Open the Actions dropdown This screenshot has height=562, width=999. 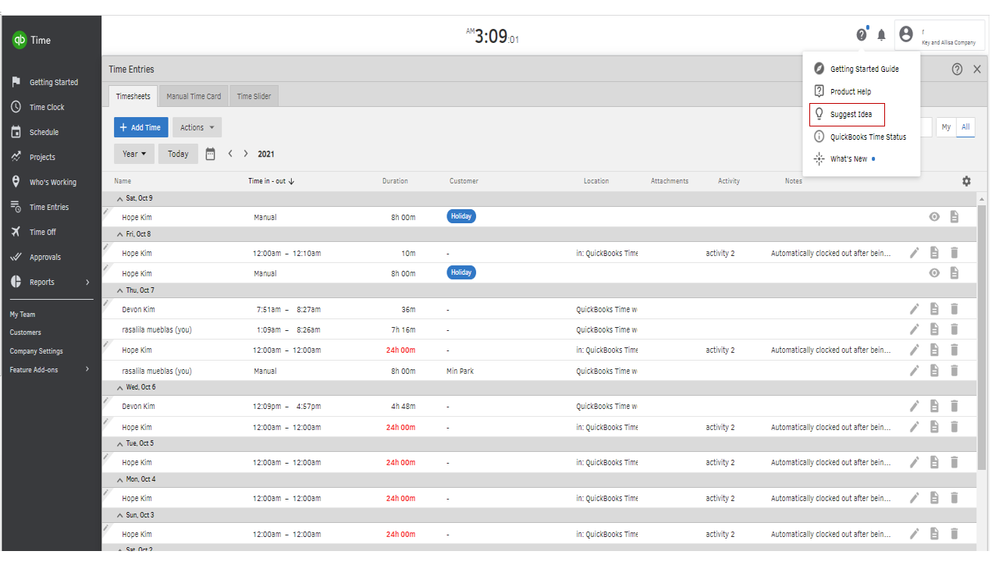[x=197, y=127]
